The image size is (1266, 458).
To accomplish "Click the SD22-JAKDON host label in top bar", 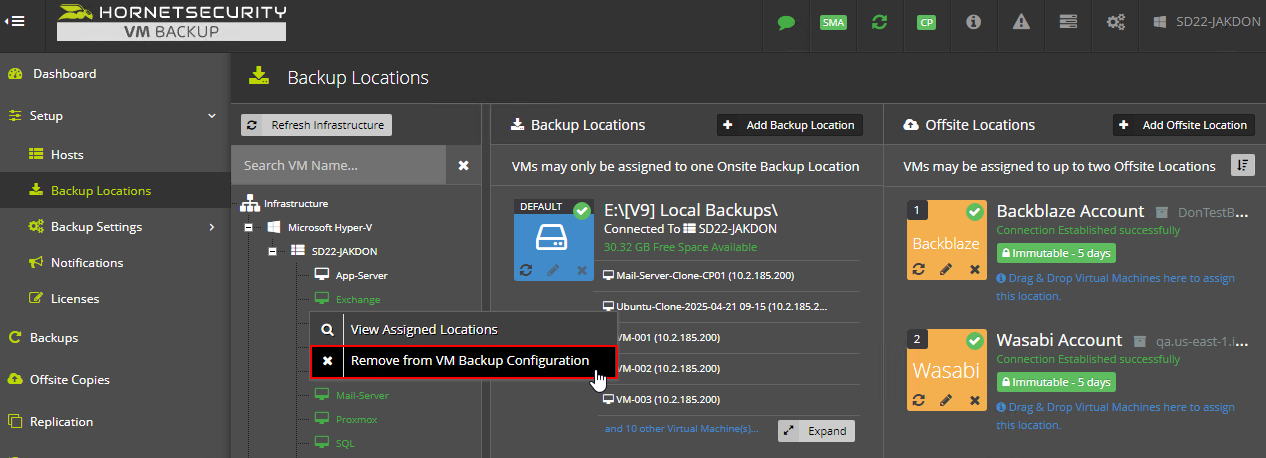I will pos(1207,22).
